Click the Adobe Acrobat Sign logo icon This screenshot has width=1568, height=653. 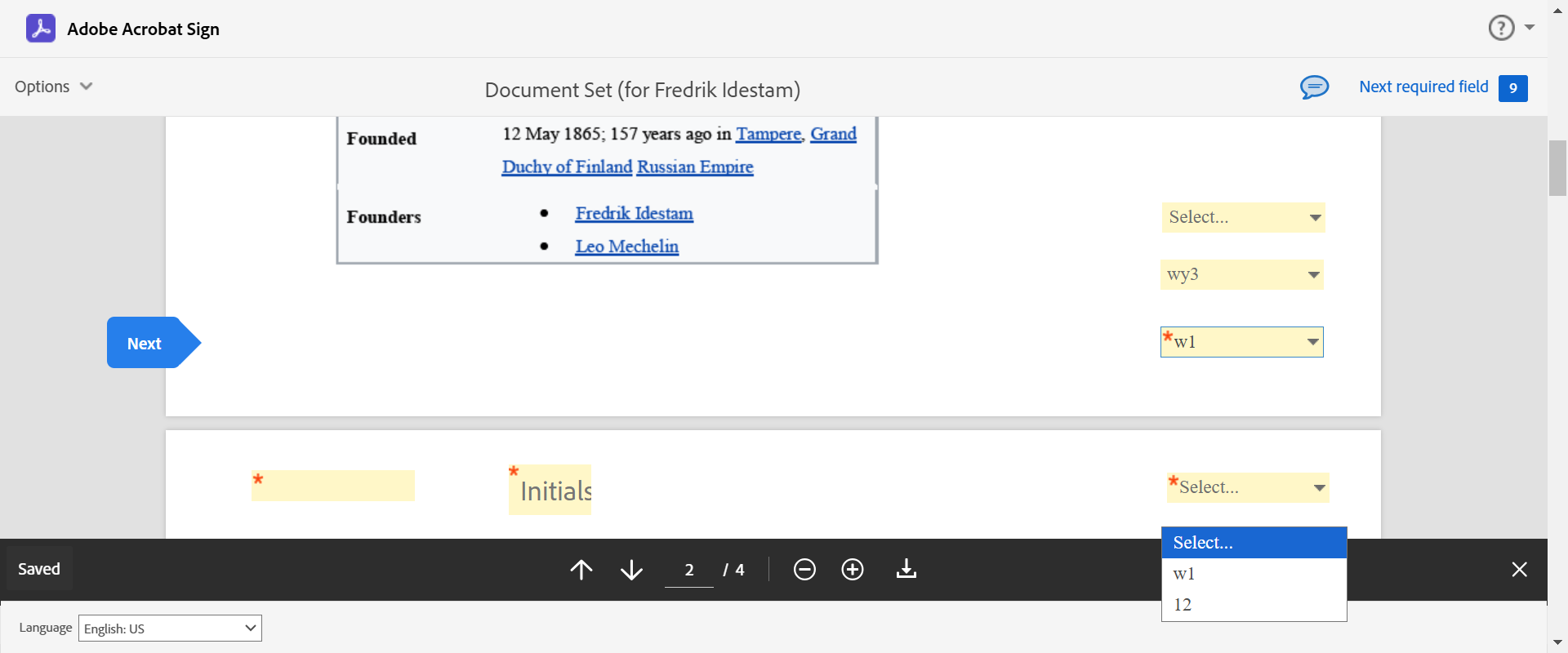(41, 29)
